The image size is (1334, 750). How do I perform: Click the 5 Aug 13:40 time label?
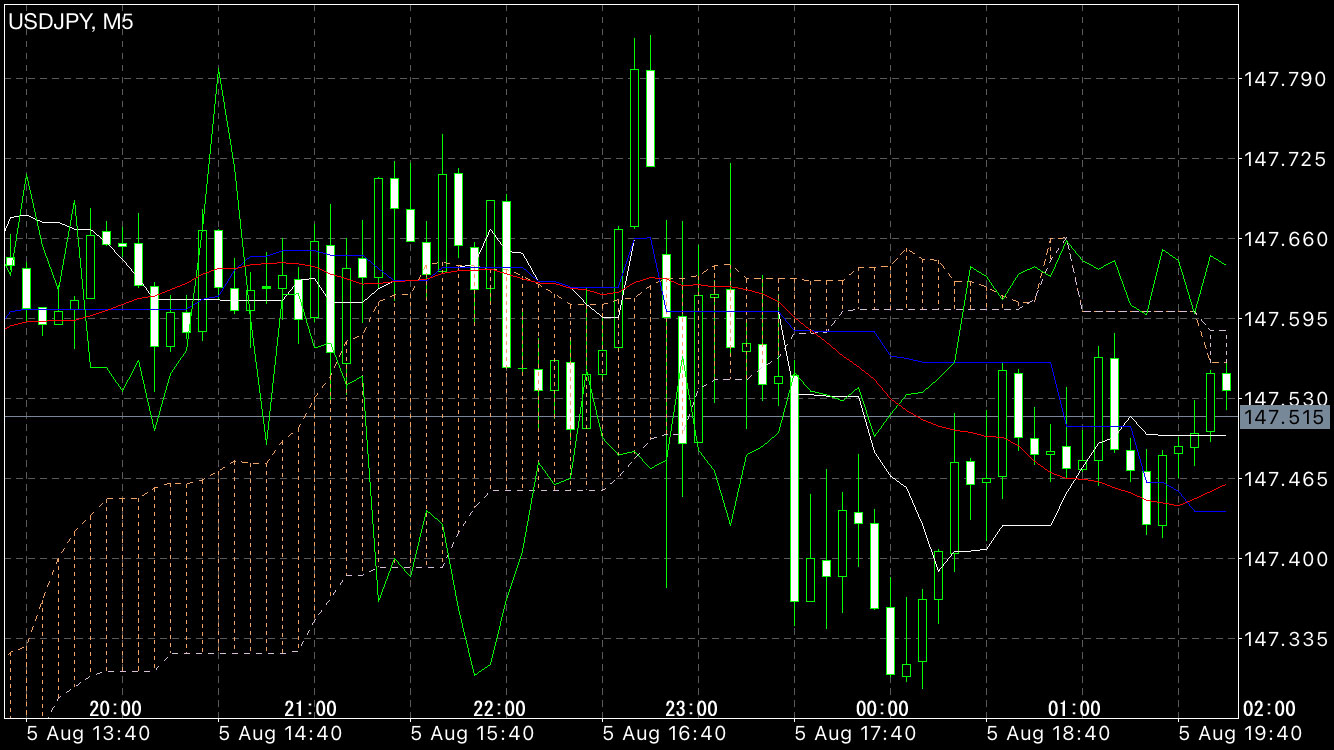coord(89,733)
